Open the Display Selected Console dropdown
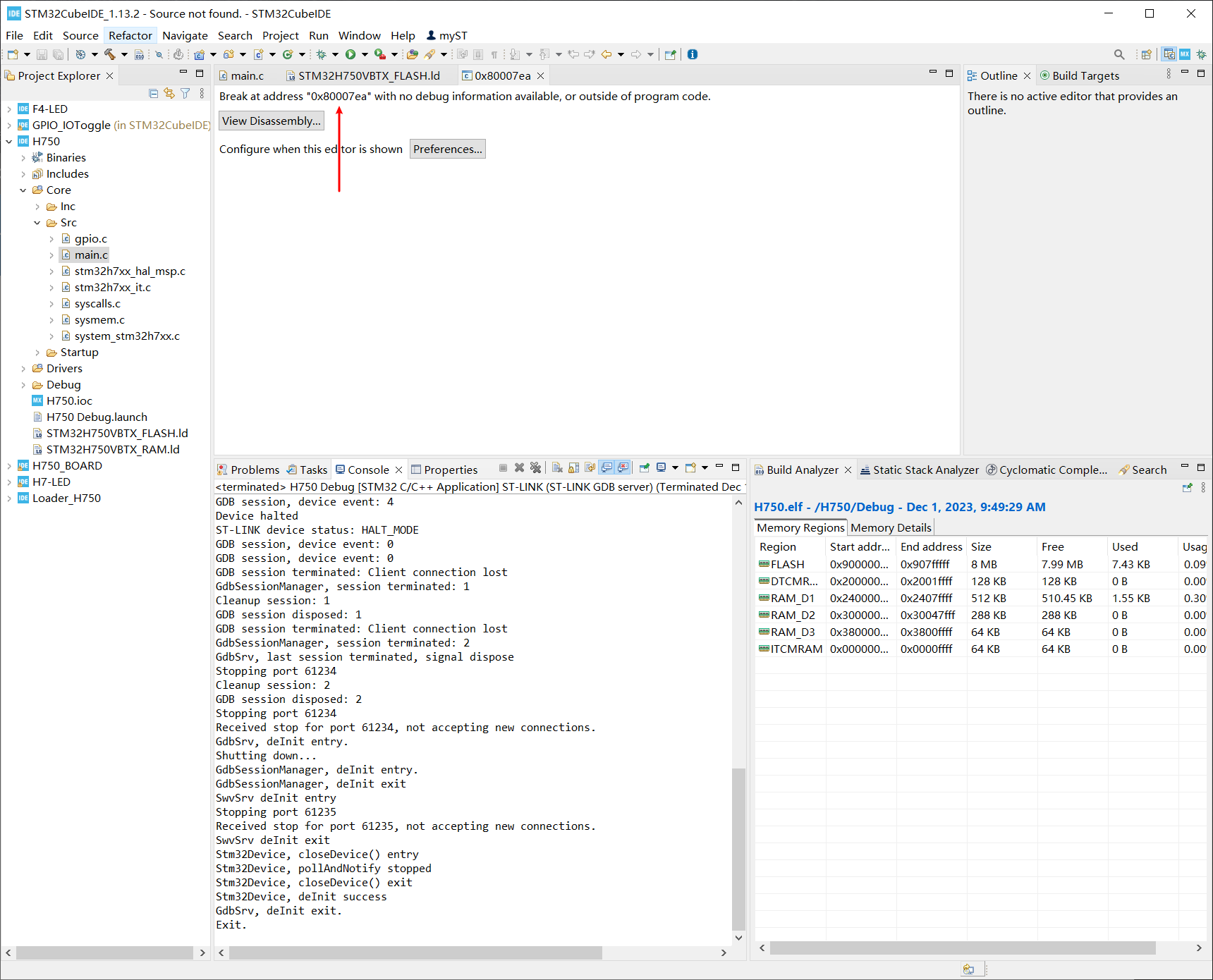This screenshot has height=980, width=1213. point(675,467)
